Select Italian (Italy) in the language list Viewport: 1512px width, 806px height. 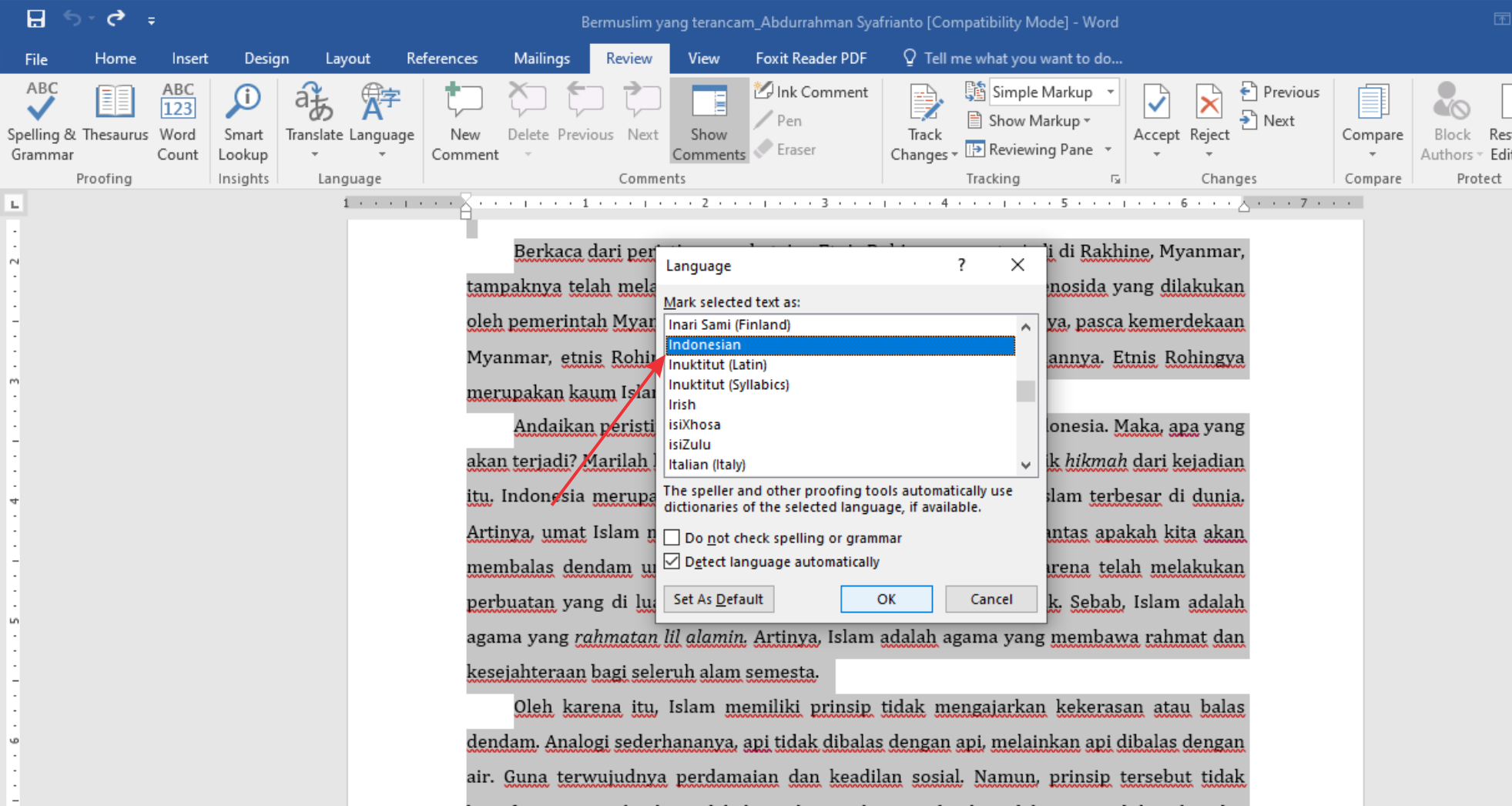[707, 465]
